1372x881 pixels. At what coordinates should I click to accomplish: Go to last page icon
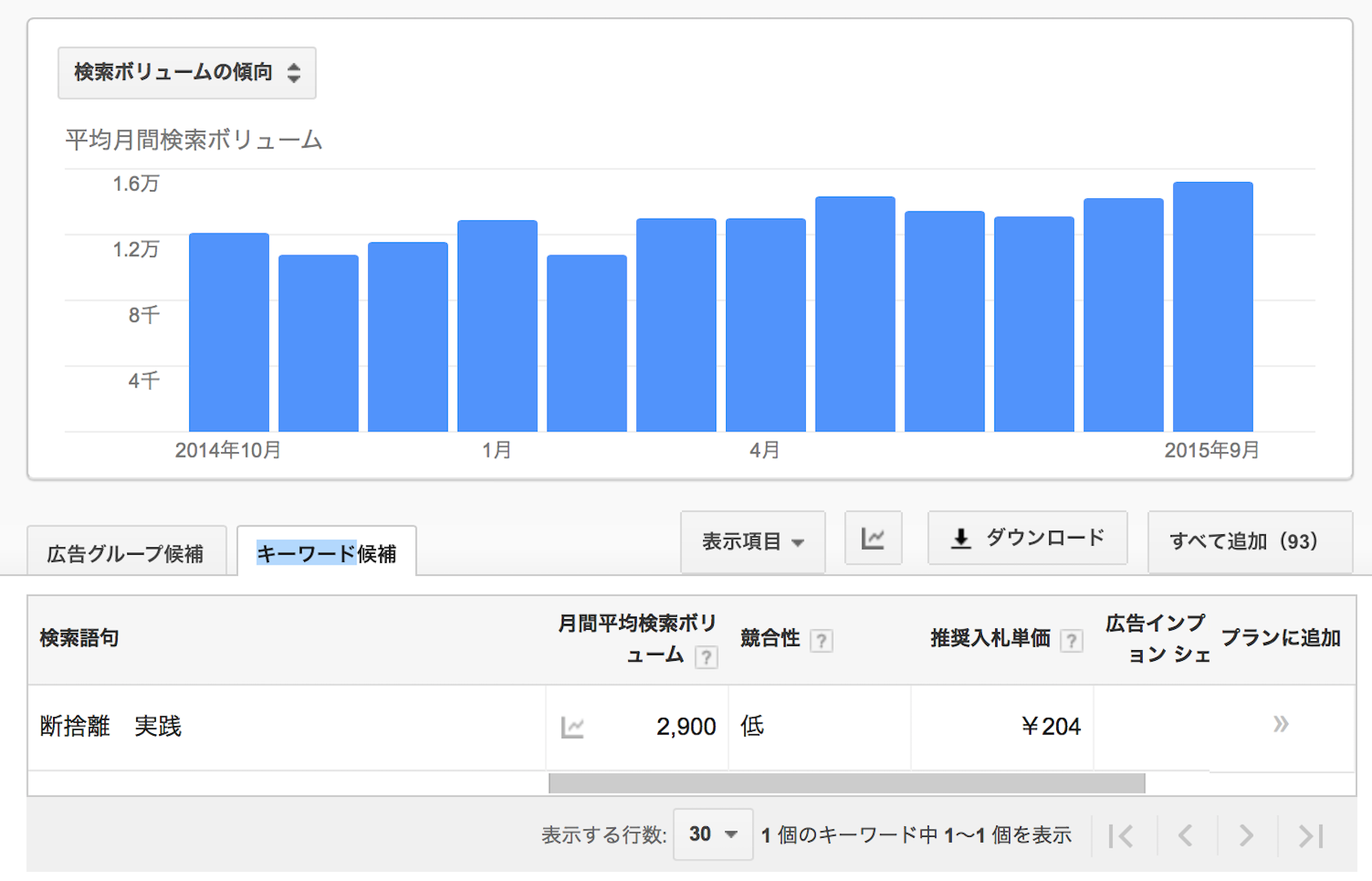(1310, 836)
